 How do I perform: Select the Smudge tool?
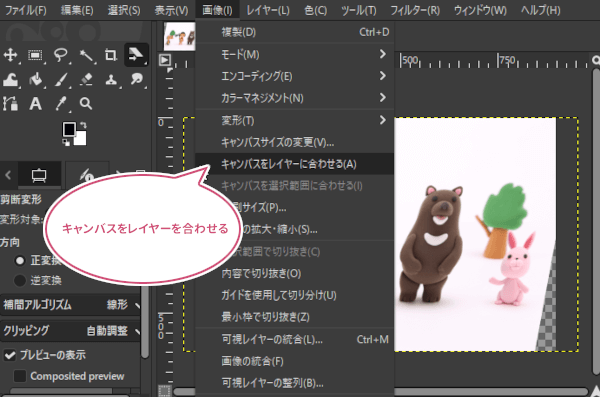click(136, 80)
